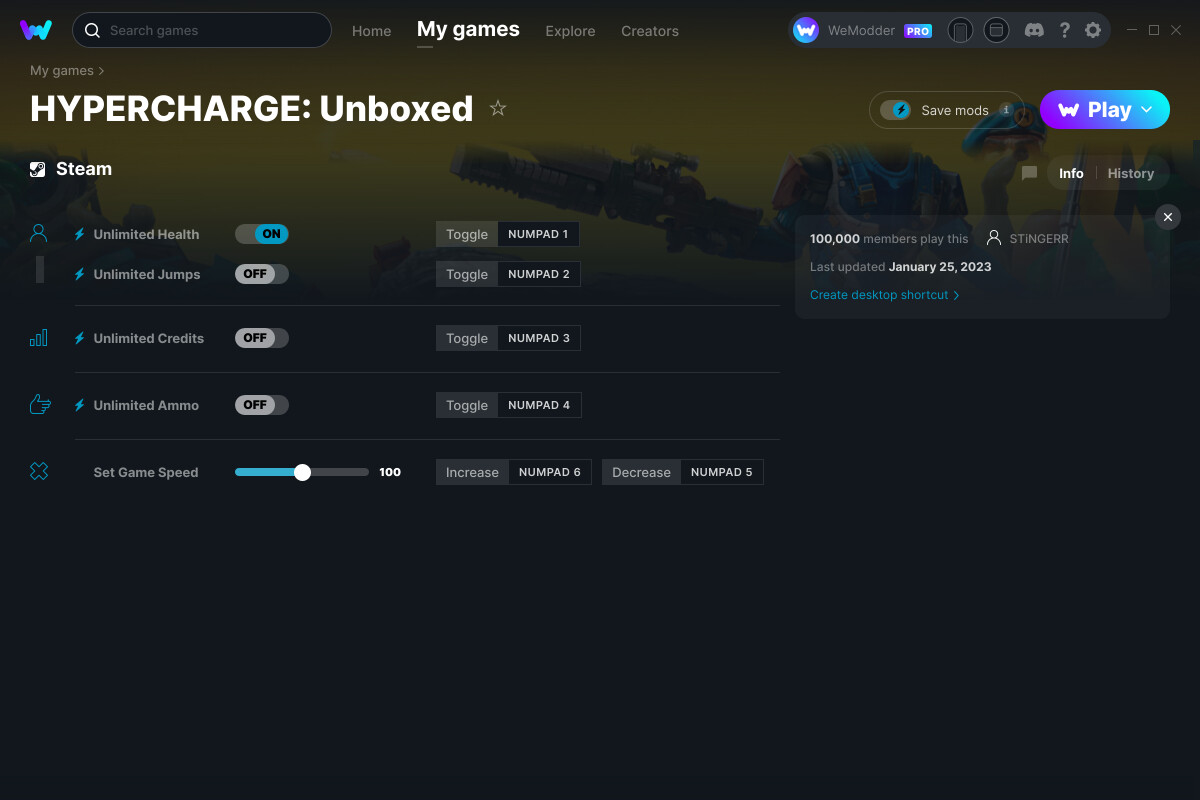This screenshot has height=800, width=1200.
Task: Open the Explore tab
Action: coord(570,31)
